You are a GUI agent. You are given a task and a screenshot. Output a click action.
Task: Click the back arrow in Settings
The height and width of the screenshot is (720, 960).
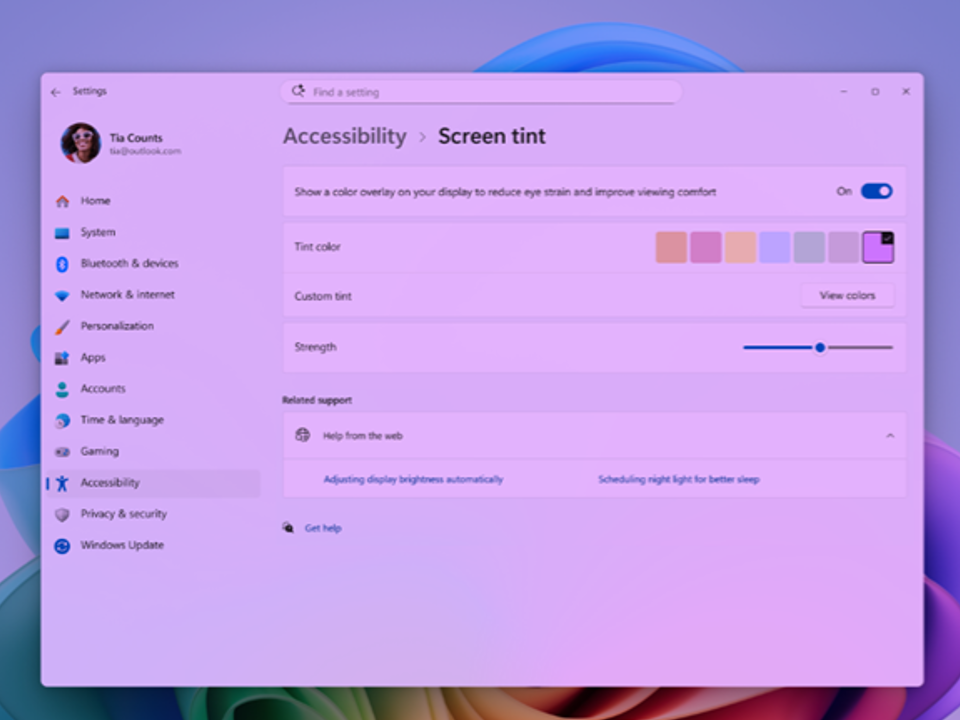(56, 92)
